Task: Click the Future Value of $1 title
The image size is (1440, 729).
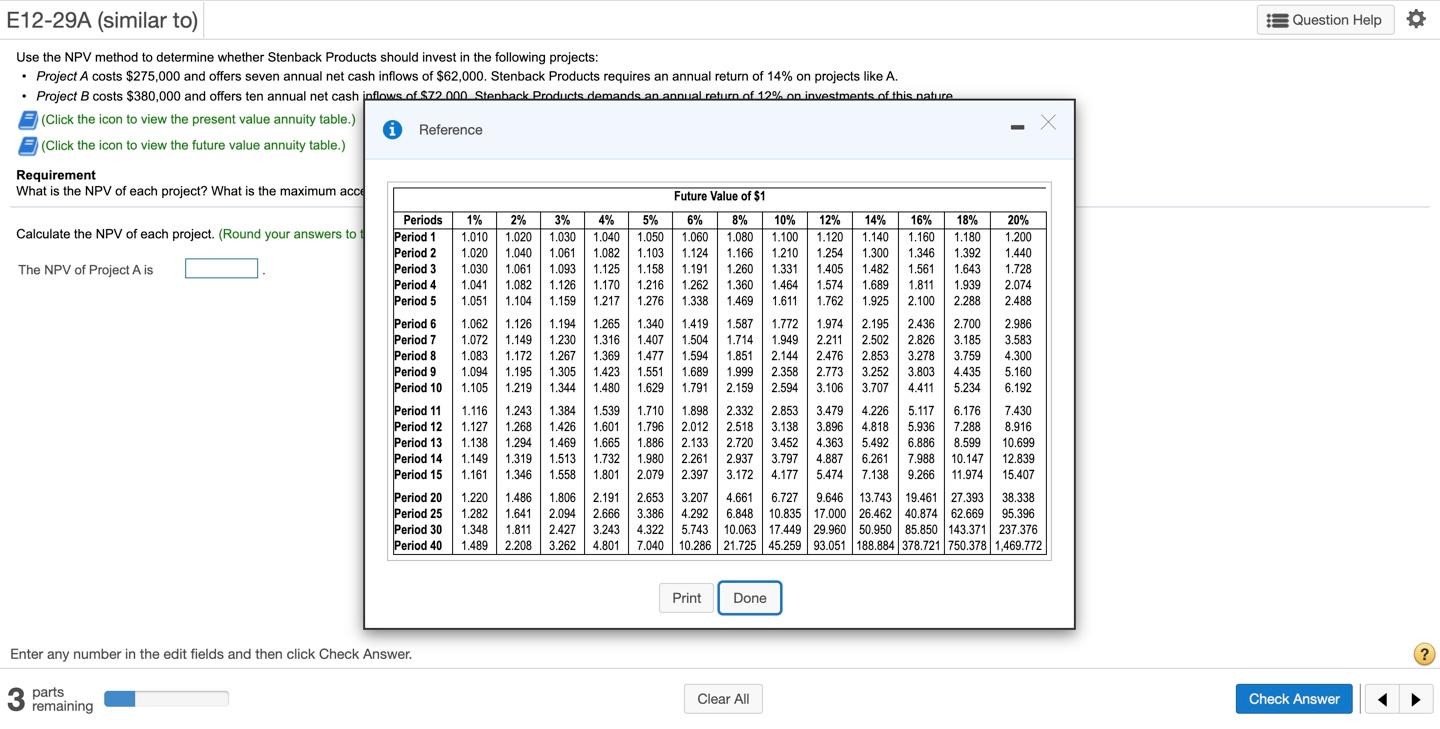Action: (x=720, y=196)
